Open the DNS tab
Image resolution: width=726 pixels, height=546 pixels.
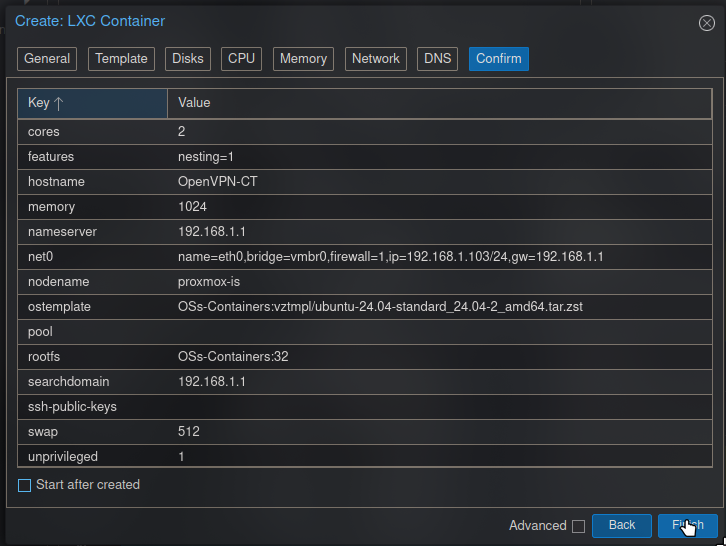(x=438, y=59)
